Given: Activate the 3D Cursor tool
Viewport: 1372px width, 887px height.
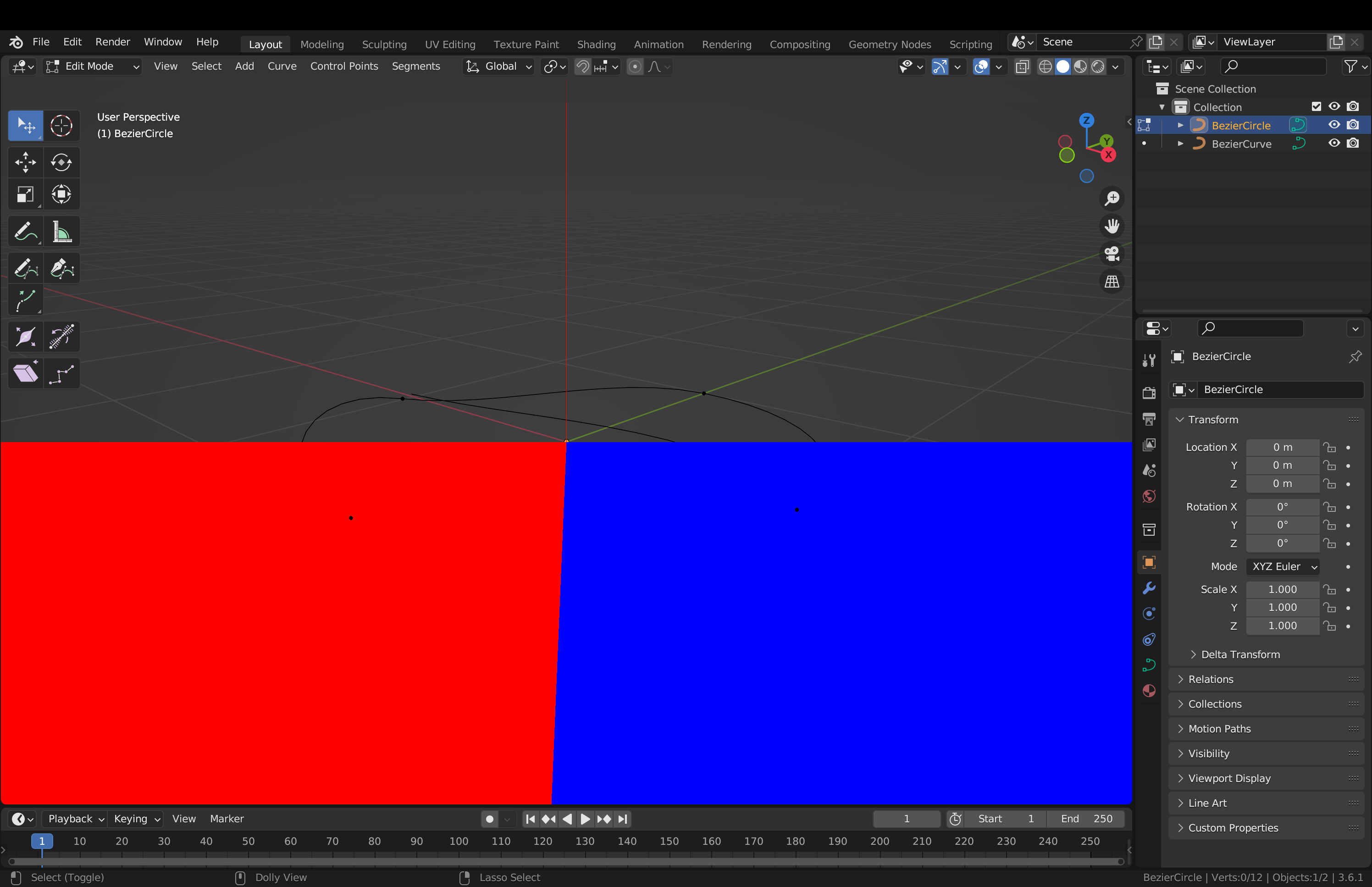Looking at the screenshot, I should [x=61, y=126].
